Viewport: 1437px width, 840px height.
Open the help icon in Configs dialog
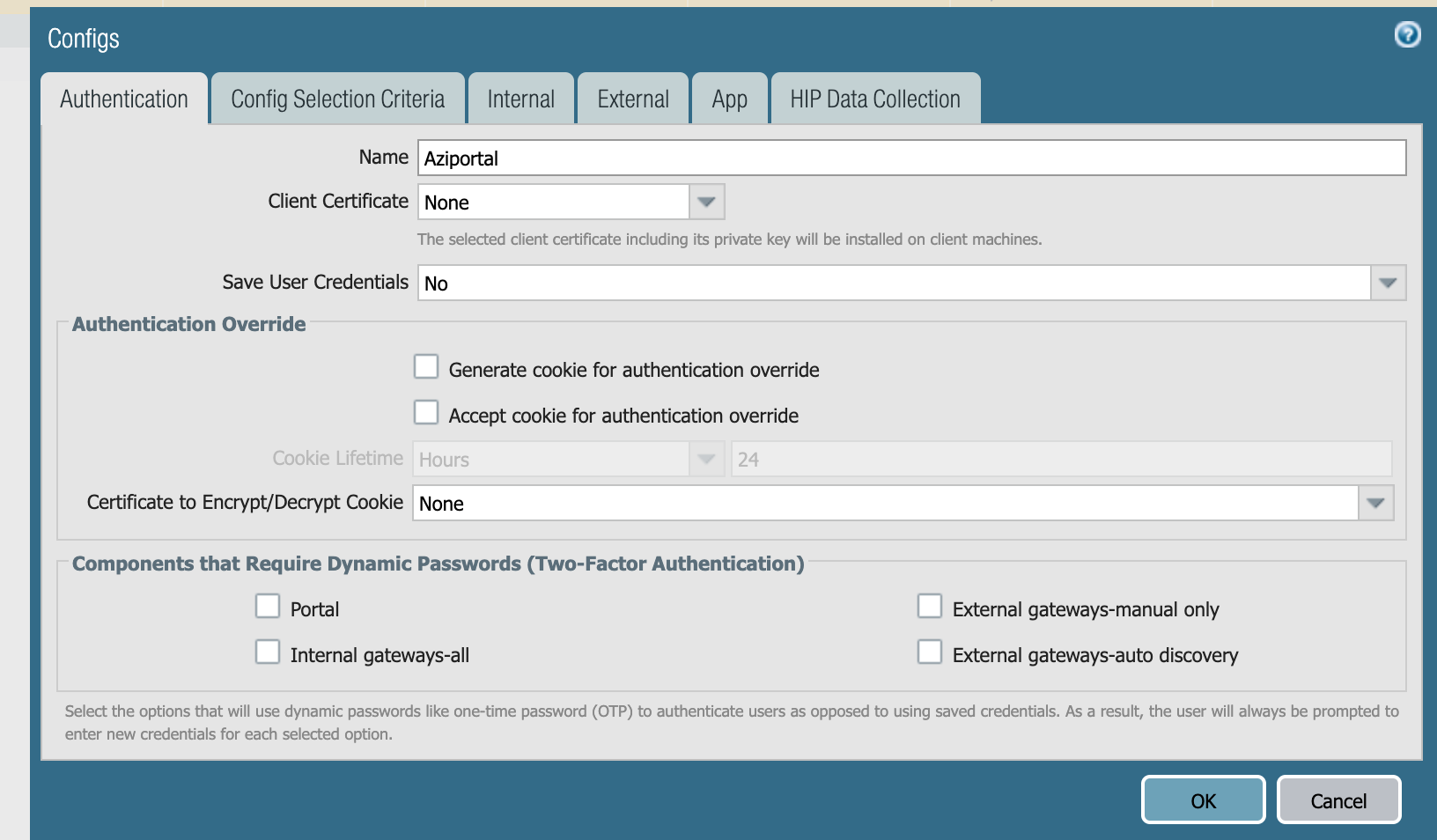point(1407,34)
